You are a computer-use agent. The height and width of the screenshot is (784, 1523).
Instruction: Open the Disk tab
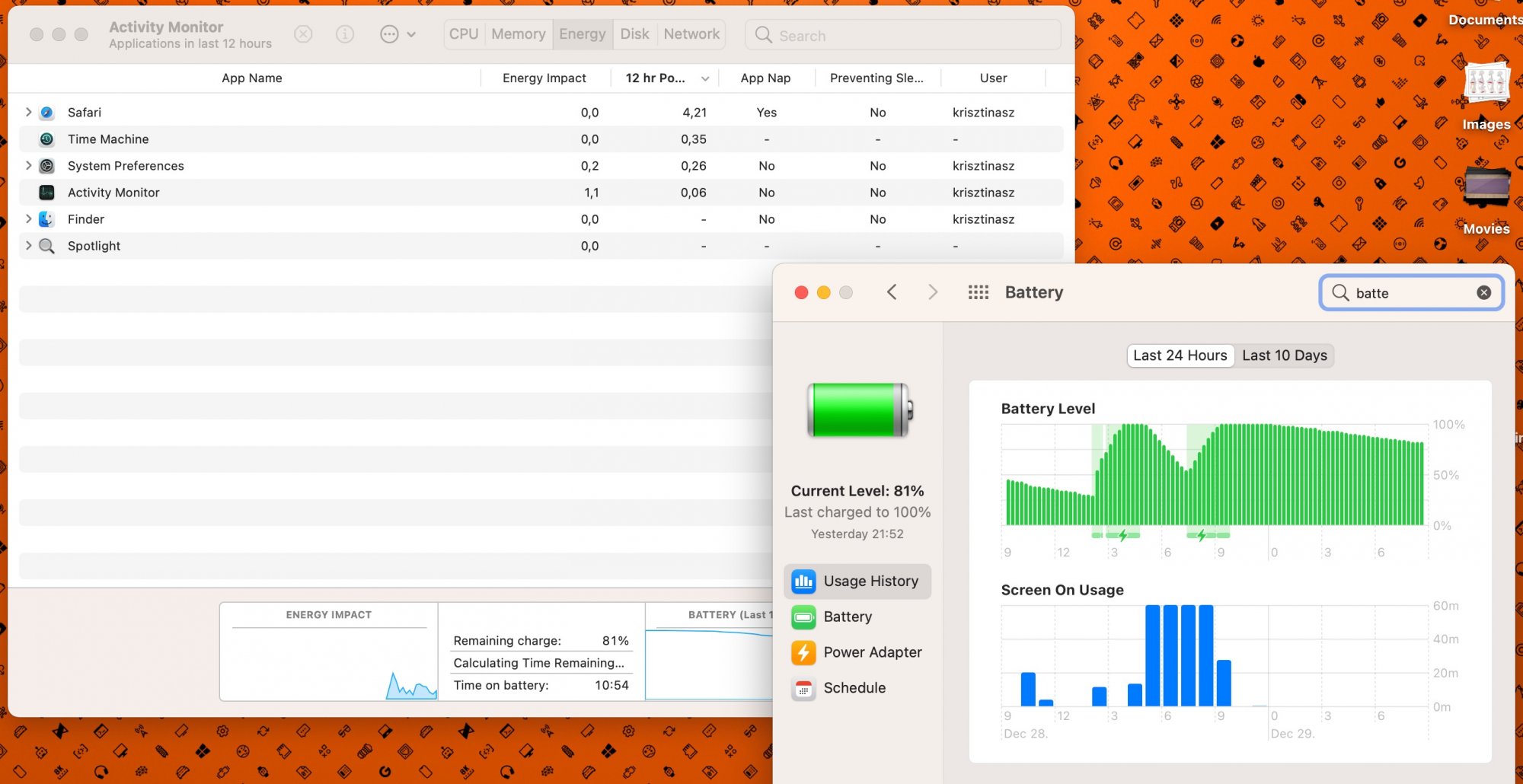tap(635, 34)
